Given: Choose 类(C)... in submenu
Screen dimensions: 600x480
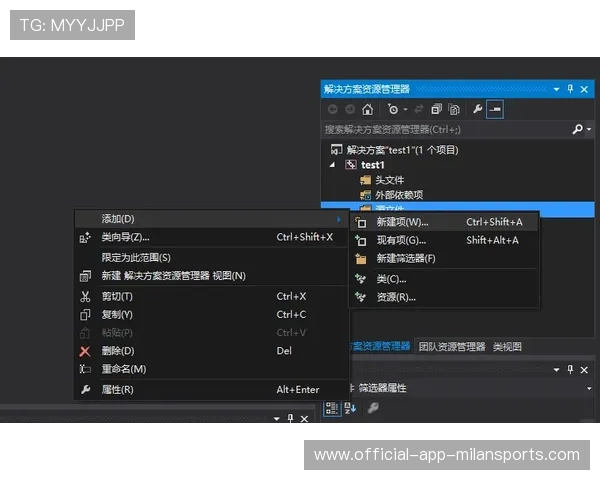Looking at the screenshot, I should coord(444,279).
